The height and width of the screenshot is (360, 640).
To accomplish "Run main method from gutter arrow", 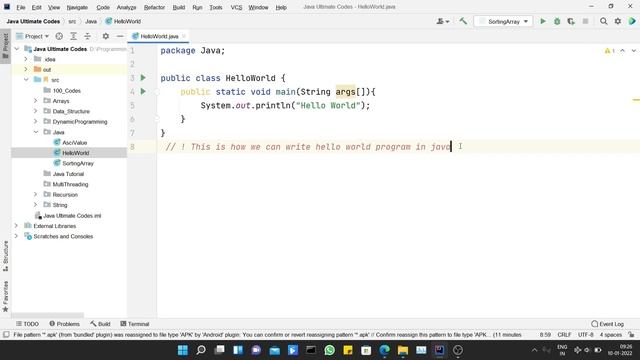I will 143,91.
